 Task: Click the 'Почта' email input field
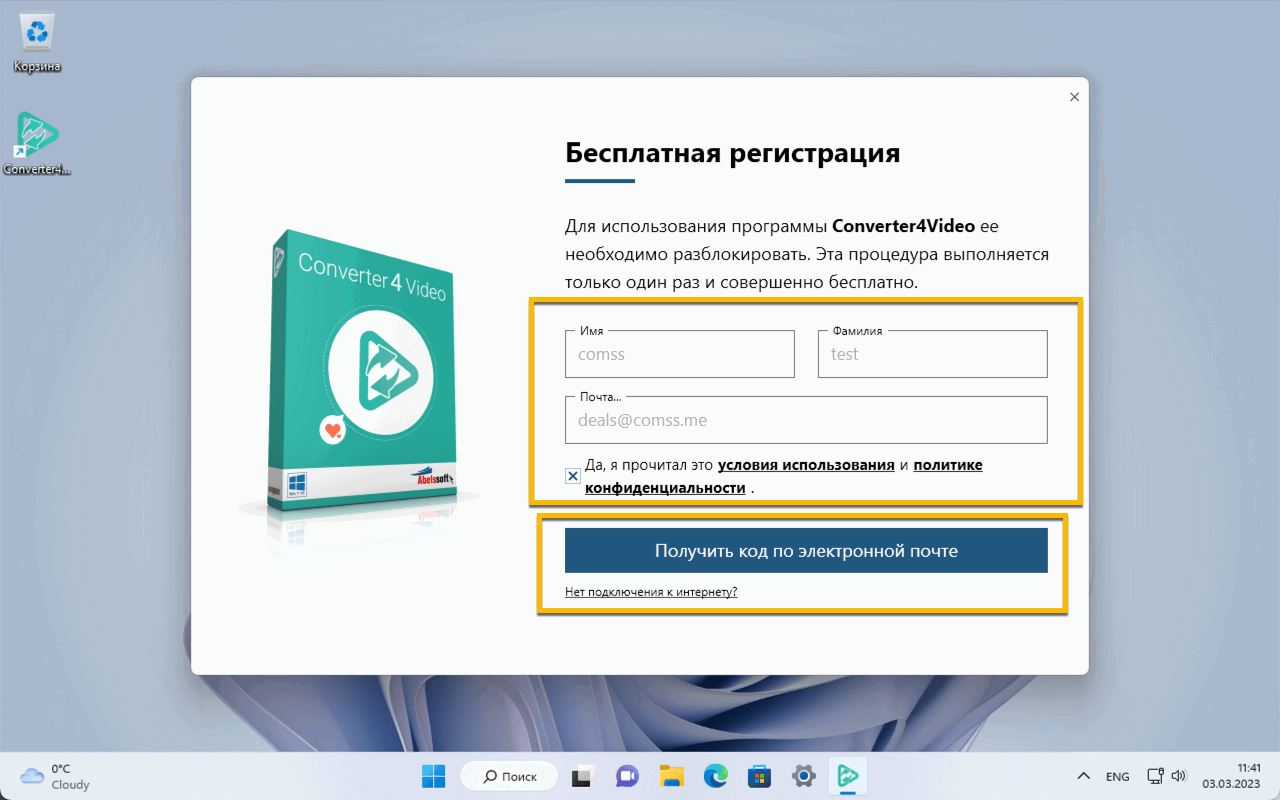806,420
